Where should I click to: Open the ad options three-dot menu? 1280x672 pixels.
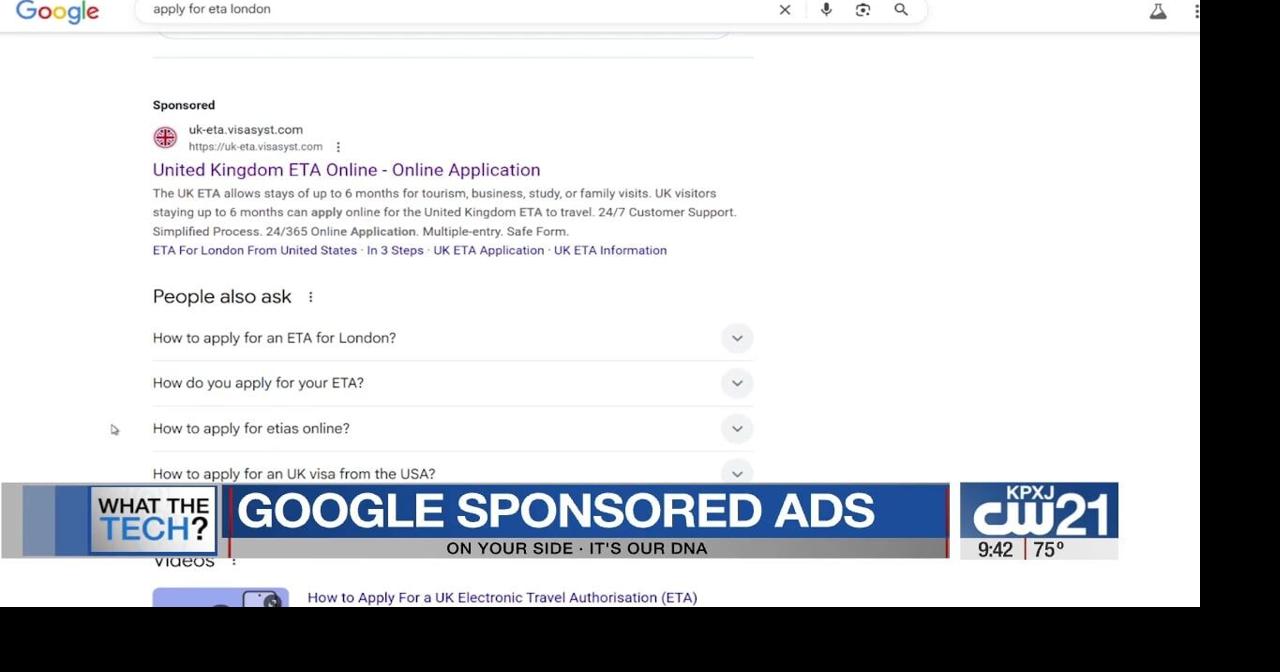click(x=338, y=146)
